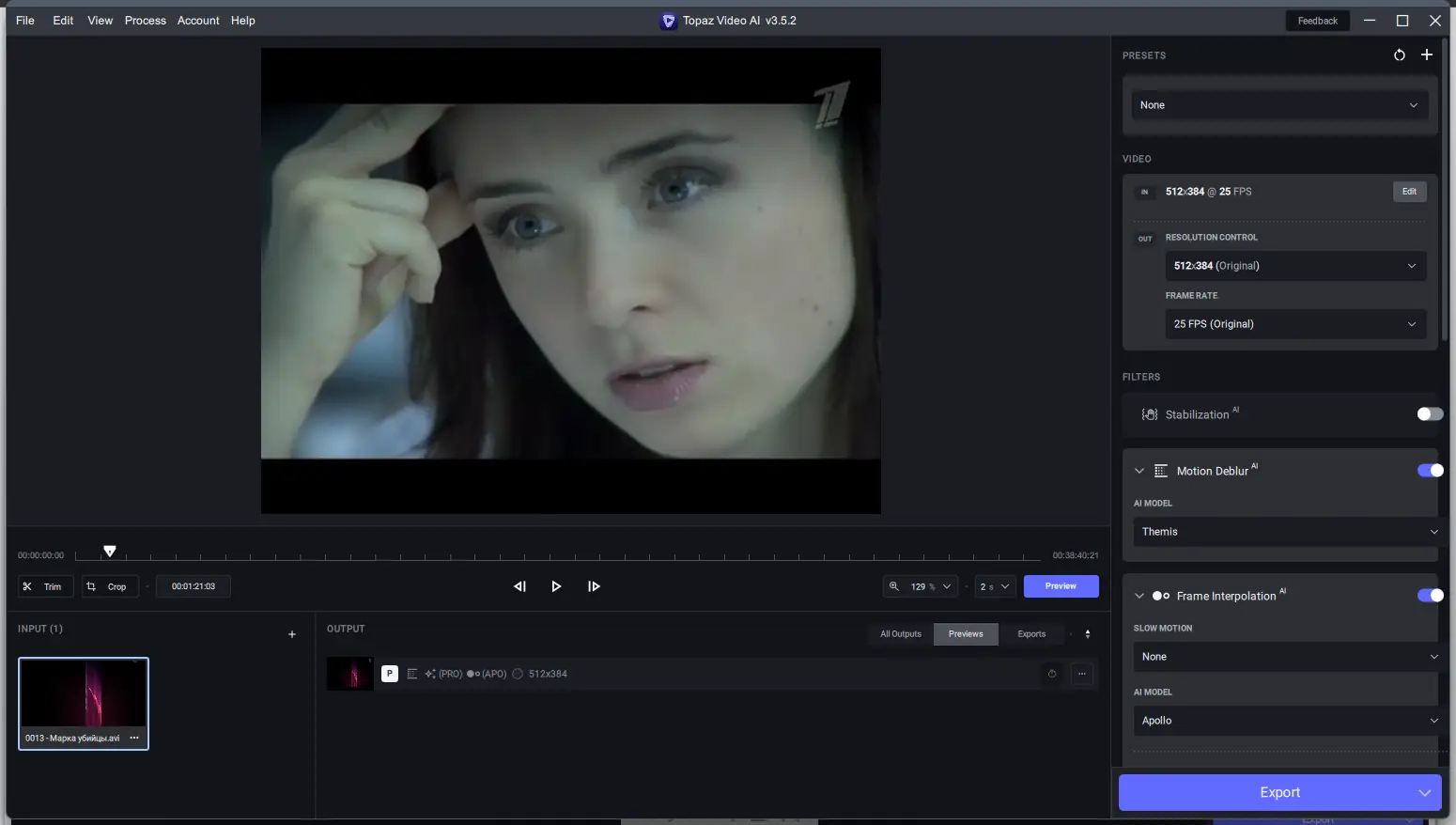Open the input file's three-dot menu

click(x=134, y=738)
